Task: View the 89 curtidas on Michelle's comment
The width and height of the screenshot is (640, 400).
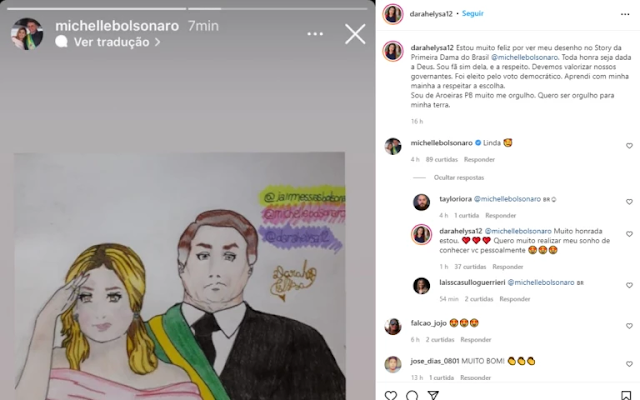Action: pyautogui.click(x=442, y=160)
